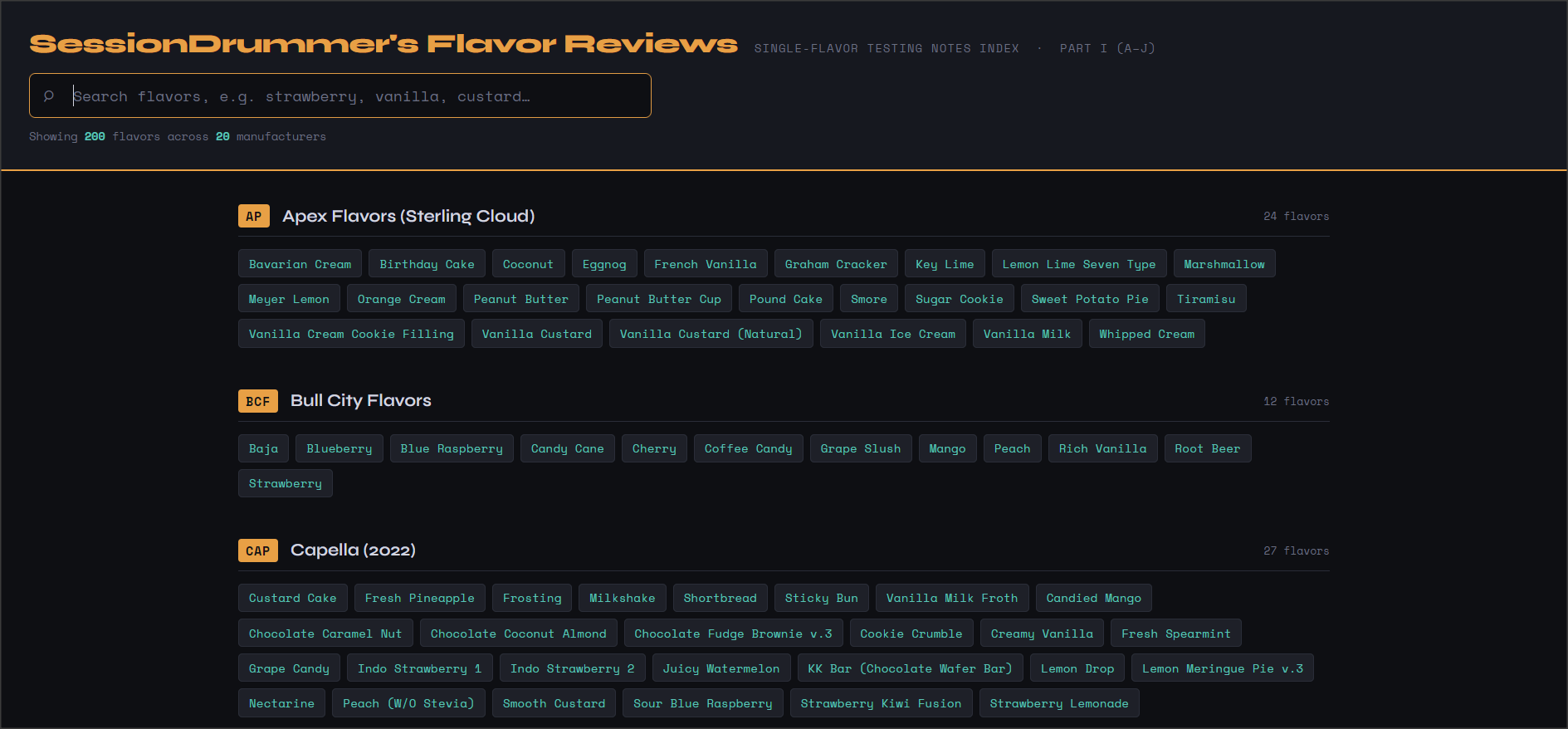
Task: Select the Sweet Potato Pie tag
Action: (1089, 299)
